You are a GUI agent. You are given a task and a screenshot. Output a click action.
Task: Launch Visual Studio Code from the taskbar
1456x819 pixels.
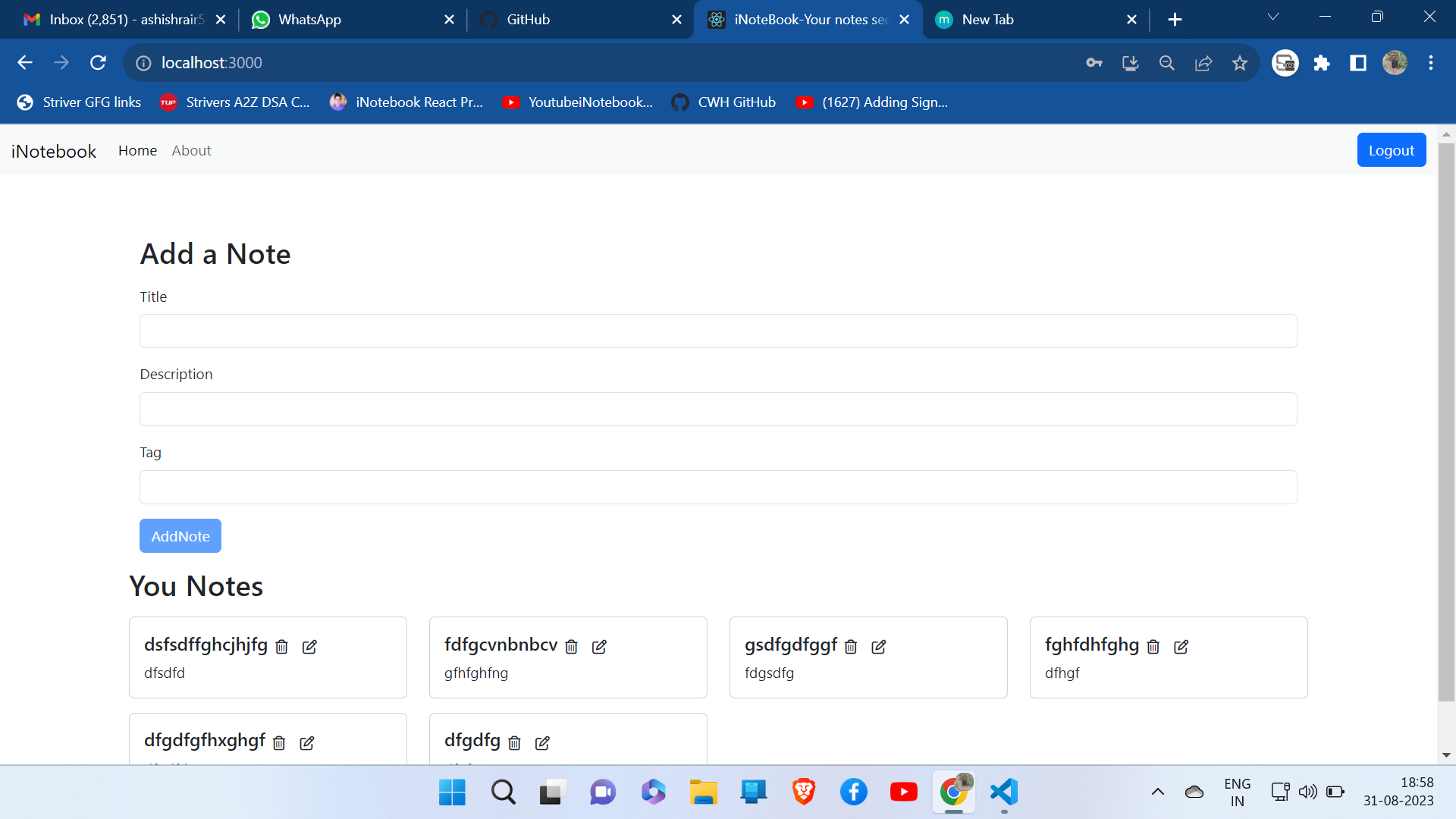[x=1003, y=792]
